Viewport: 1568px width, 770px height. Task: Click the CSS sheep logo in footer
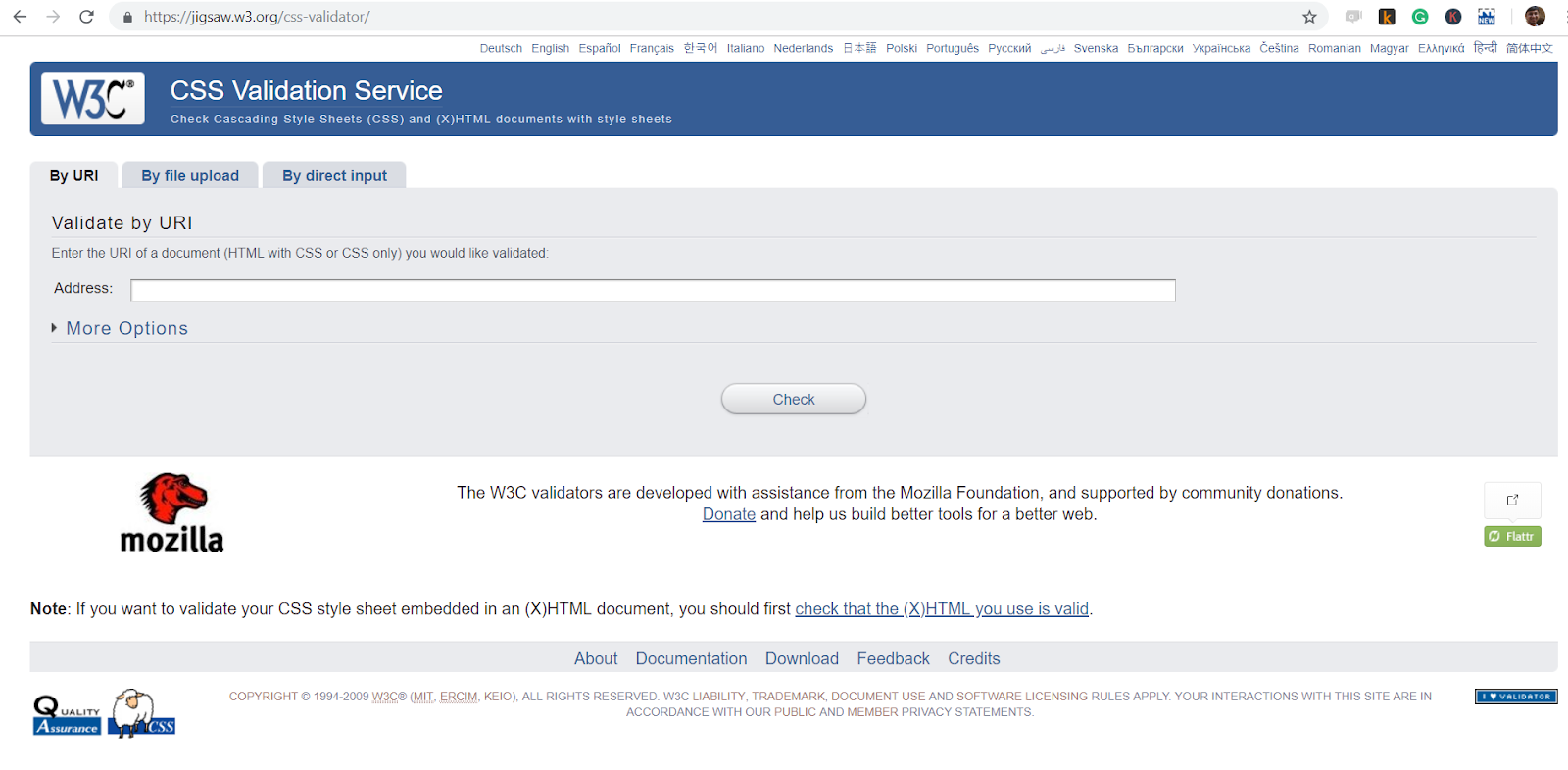pos(142,713)
